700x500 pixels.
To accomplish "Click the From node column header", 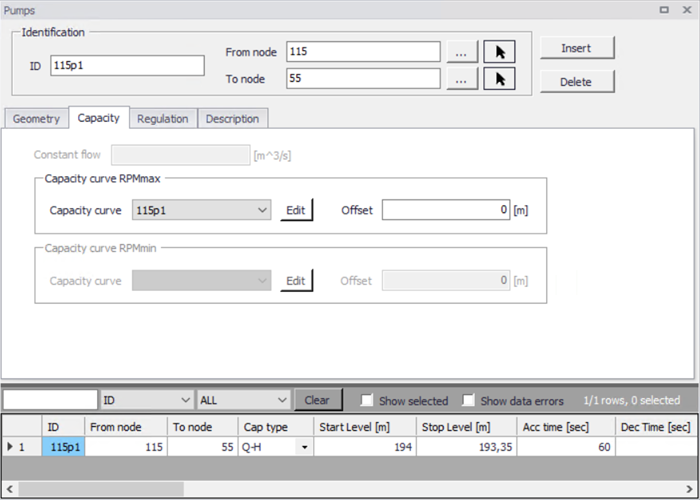I will point(126,427).
